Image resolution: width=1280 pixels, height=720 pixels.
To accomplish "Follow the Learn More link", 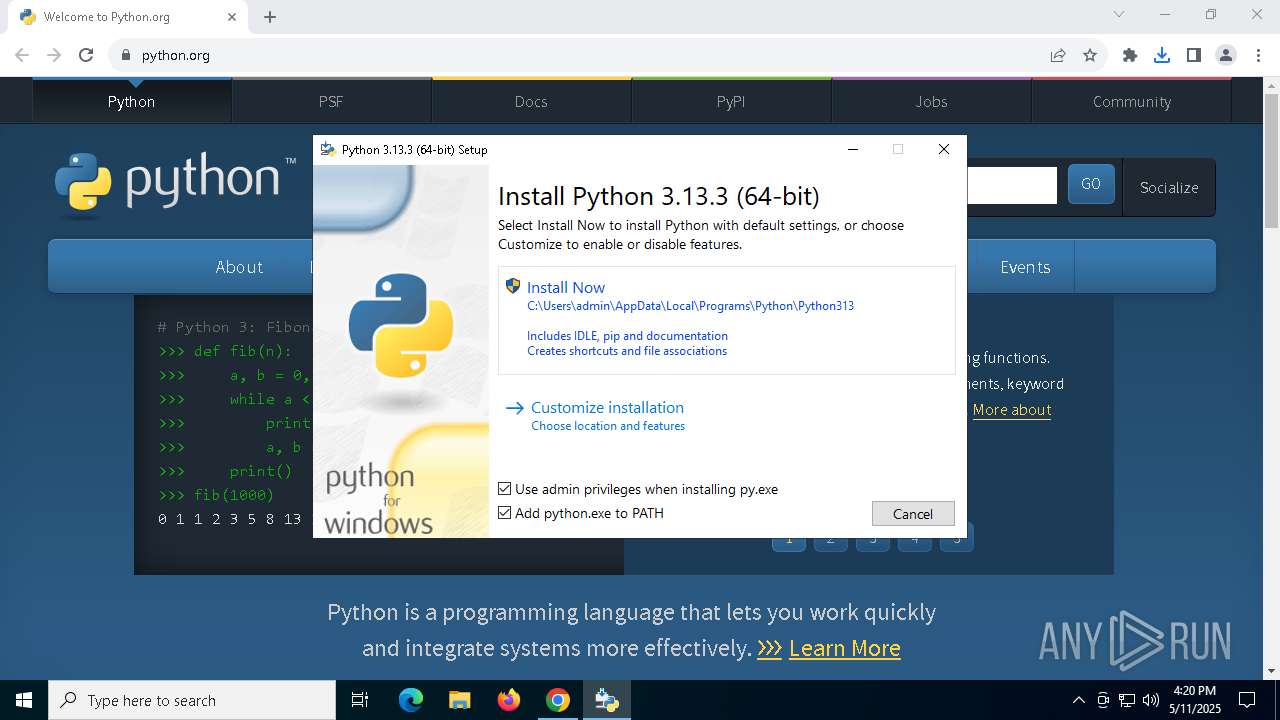I will (x=845, y=648).
